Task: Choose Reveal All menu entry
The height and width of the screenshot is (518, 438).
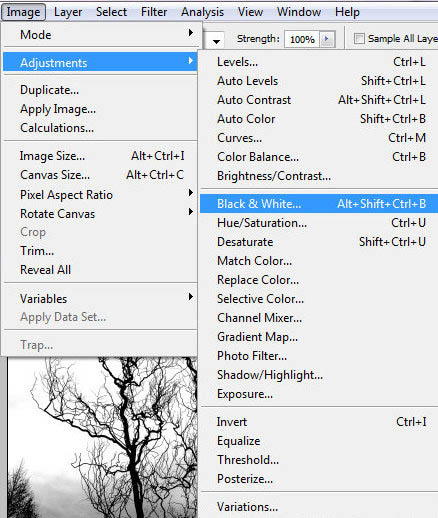Action: click(100, 270)
